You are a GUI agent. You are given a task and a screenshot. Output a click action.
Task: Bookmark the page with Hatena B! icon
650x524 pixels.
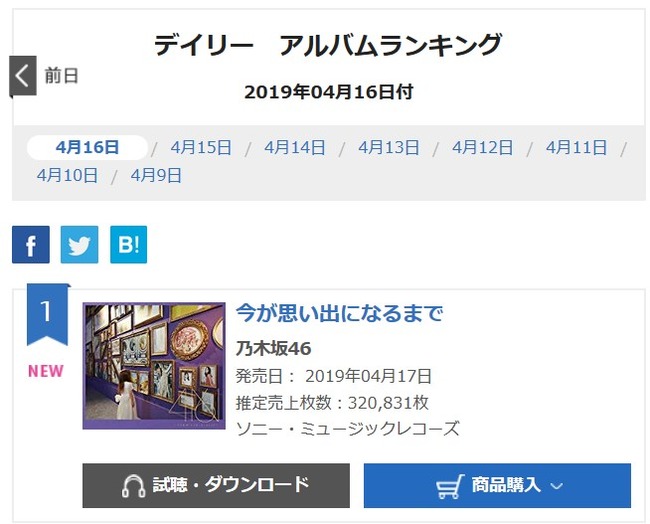129,244
